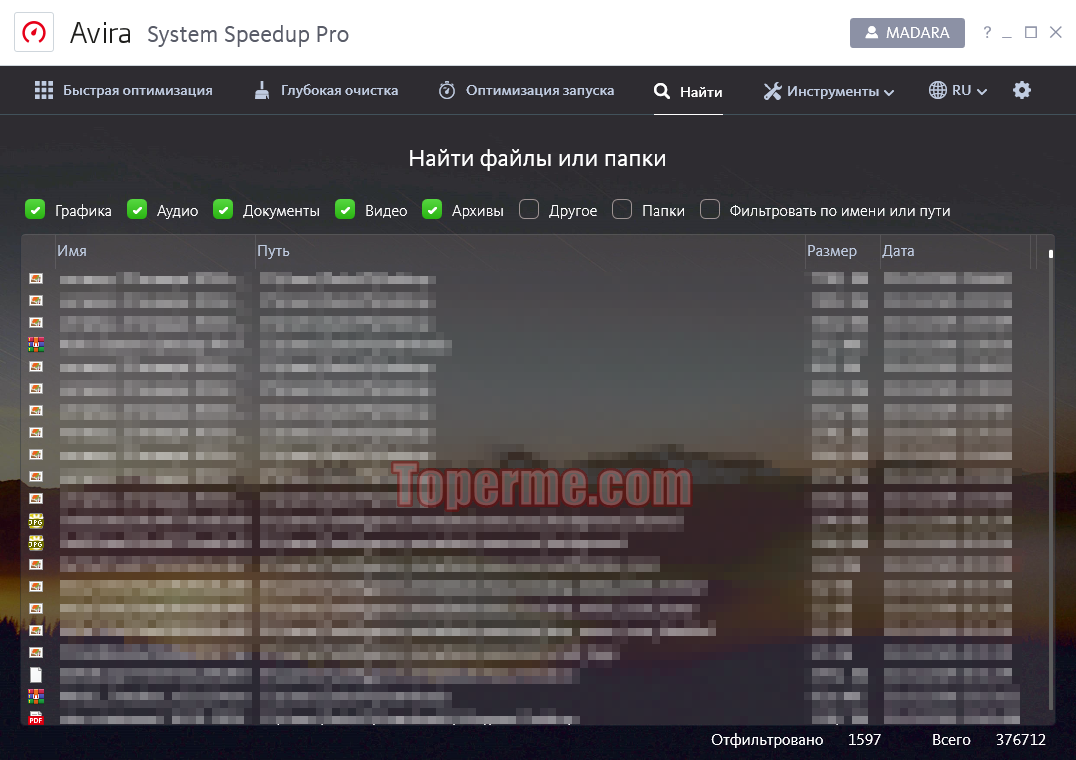Image resolution: width=1076 pixels, height=760 pixels.
Task: Click the stopwatch startup optimizer icon
Action: 447,91
